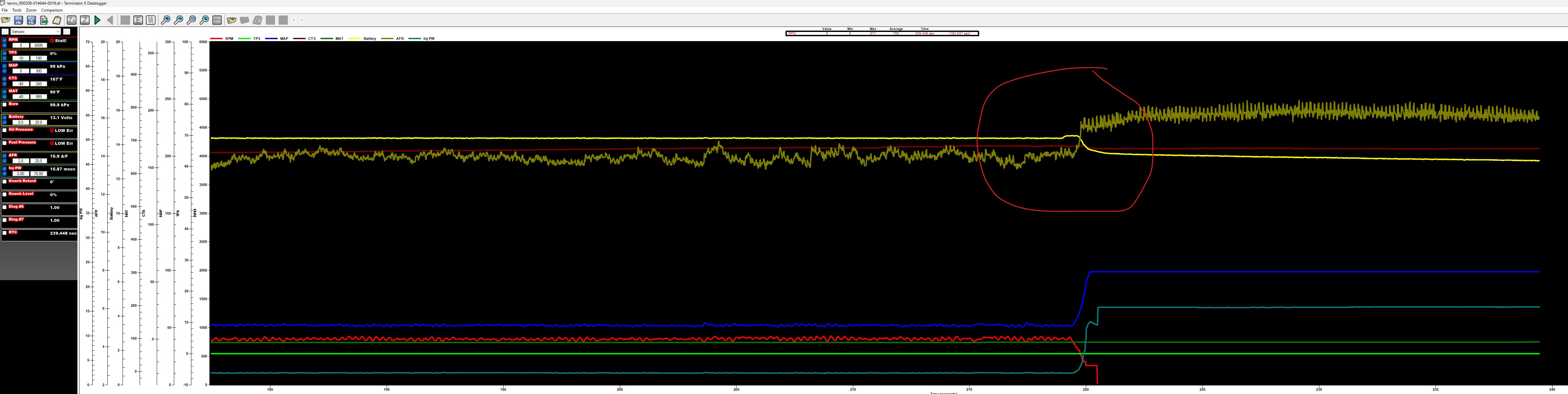Enable the Fuel Pressure checkbox
Image resolution: width=1568 pixels, height=394 pixels.
(x=5, y=143)
